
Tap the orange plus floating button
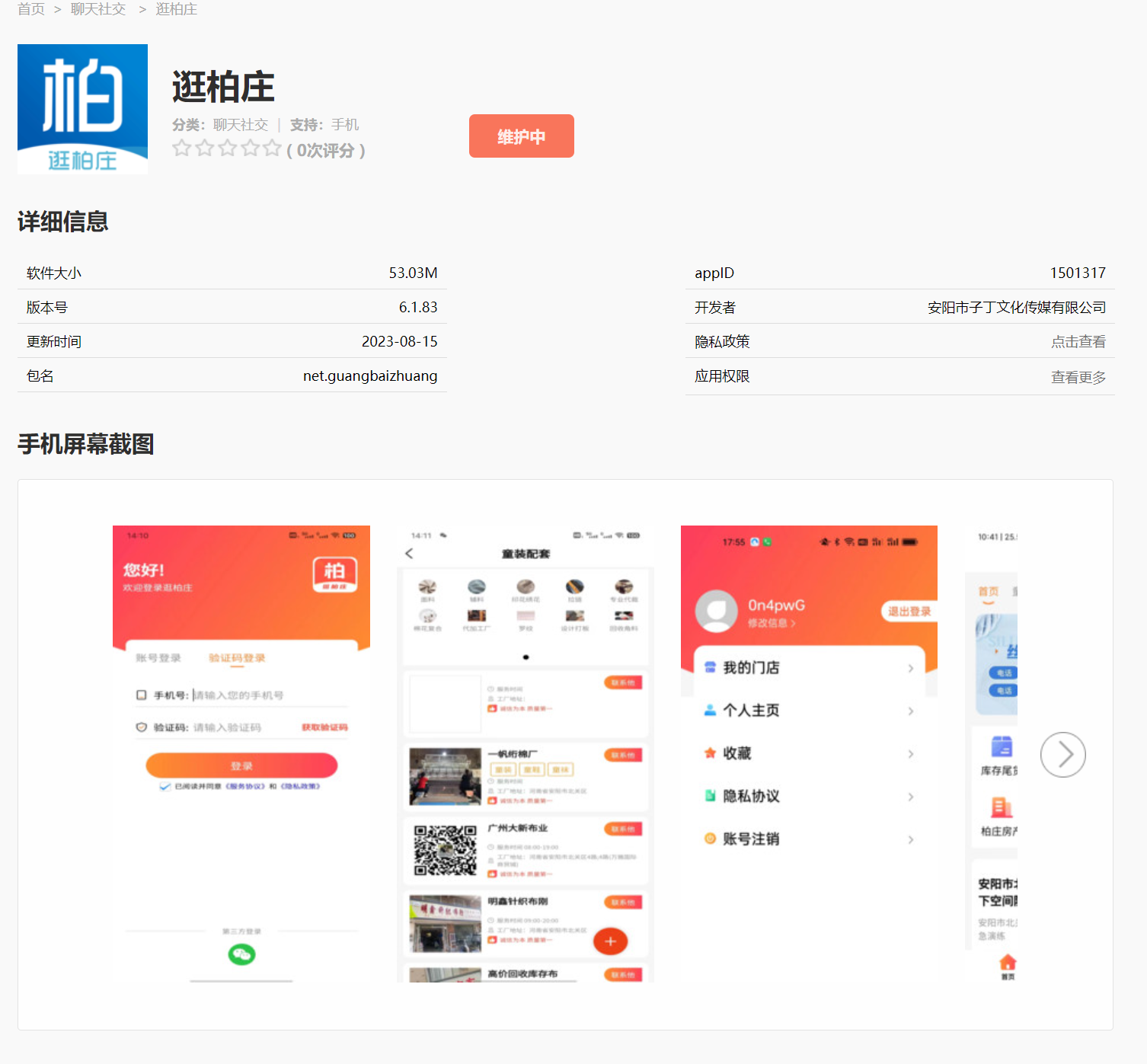(610, 941)
